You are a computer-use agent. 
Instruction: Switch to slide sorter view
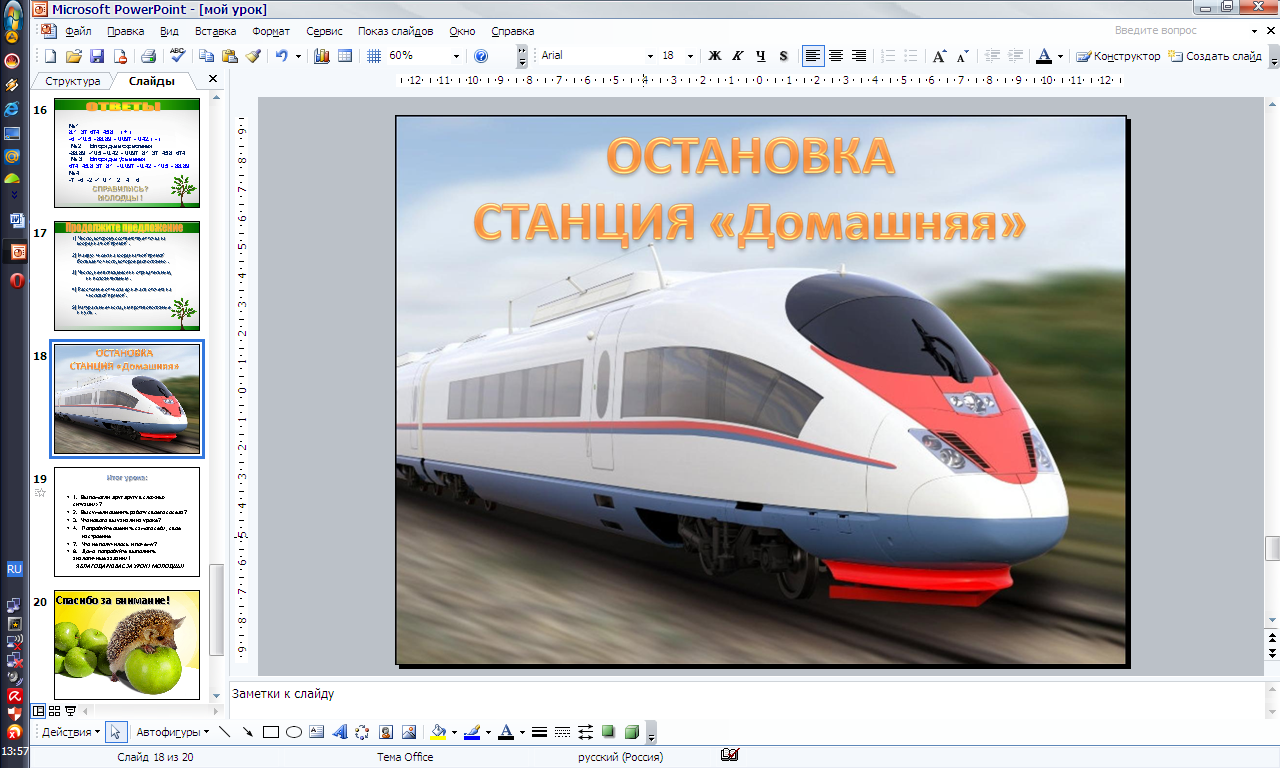point(55,711)
